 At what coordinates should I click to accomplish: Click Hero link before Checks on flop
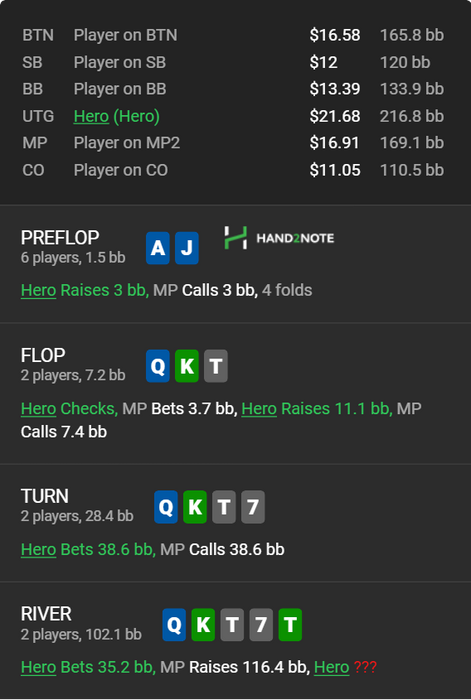(38, 408)
